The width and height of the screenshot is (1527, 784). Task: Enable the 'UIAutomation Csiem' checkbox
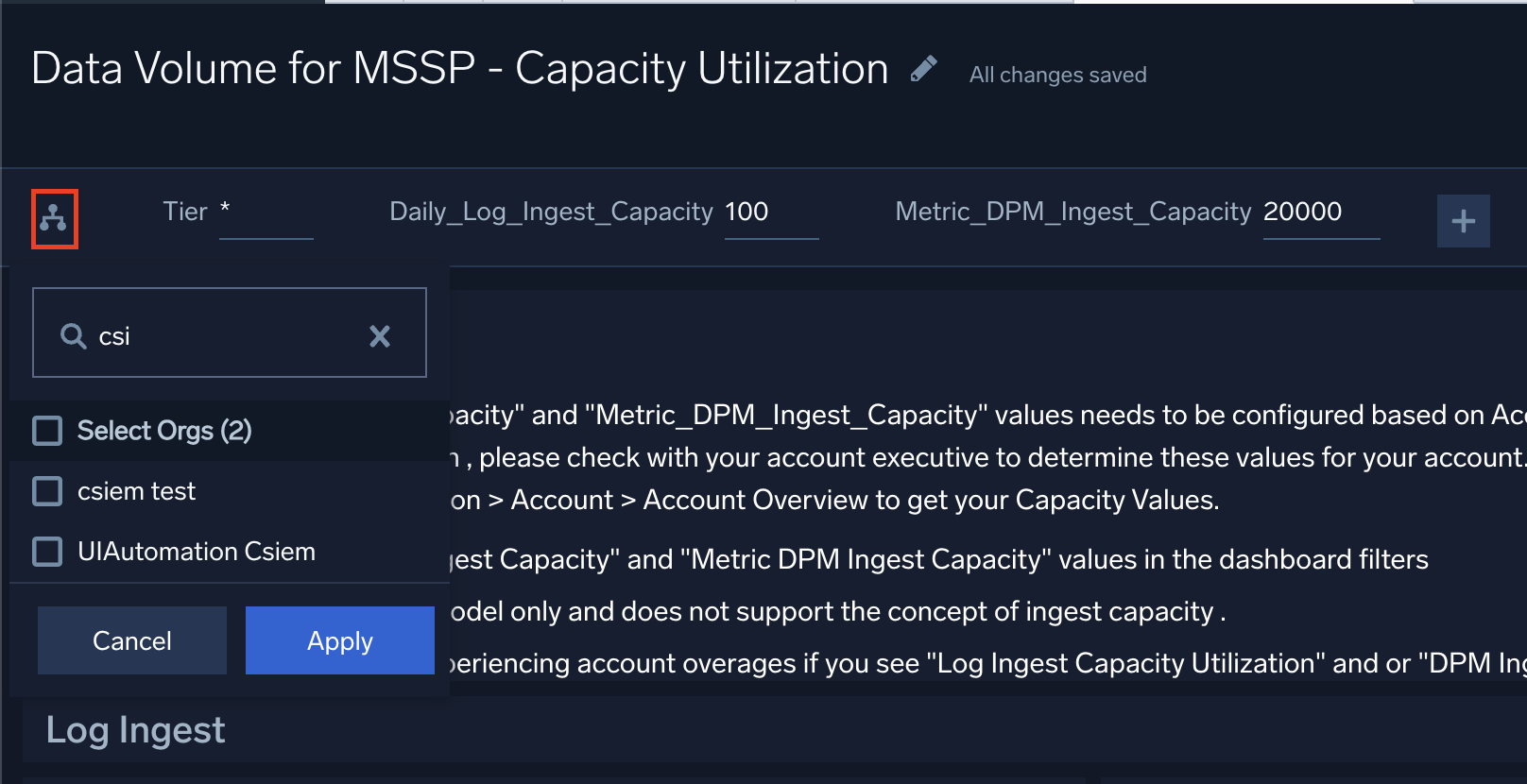(47, 552)
